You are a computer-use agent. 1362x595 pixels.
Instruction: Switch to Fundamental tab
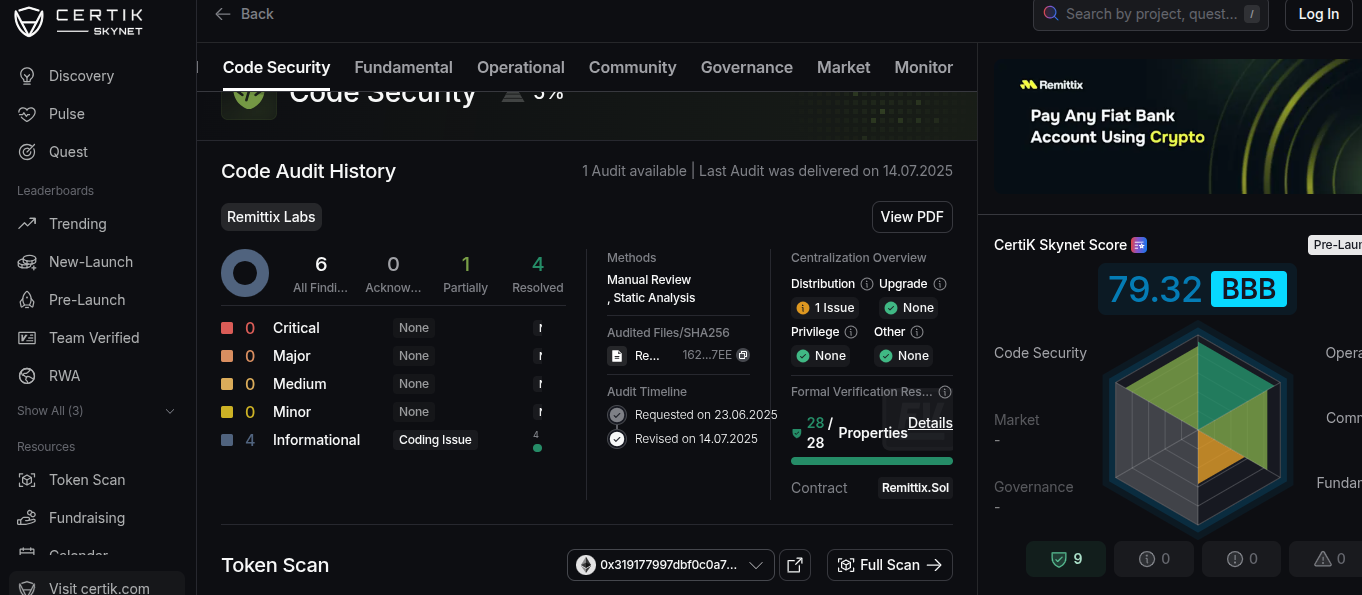click(x=403, y=67)
